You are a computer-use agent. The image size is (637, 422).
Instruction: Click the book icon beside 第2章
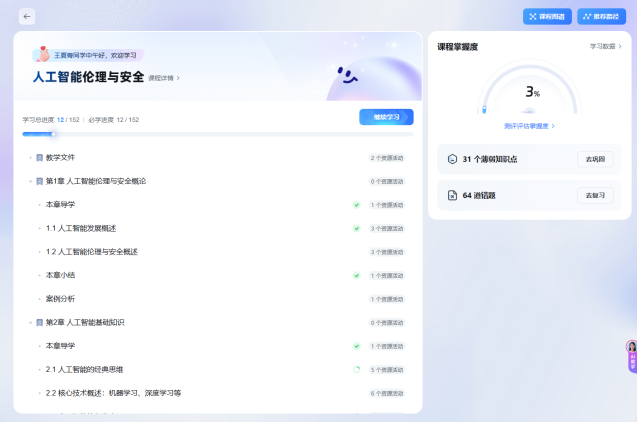coord(39,322)
